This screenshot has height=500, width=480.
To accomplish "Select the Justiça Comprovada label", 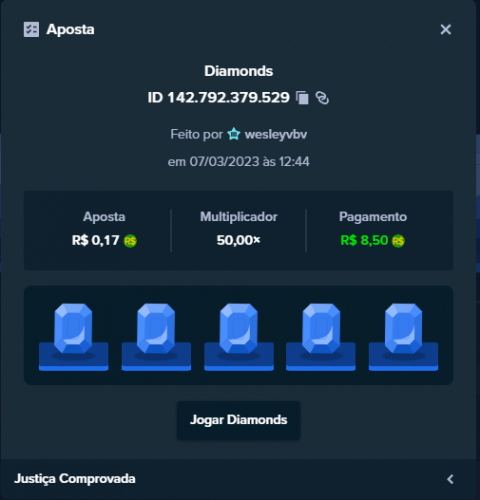I will click(75, 479).
